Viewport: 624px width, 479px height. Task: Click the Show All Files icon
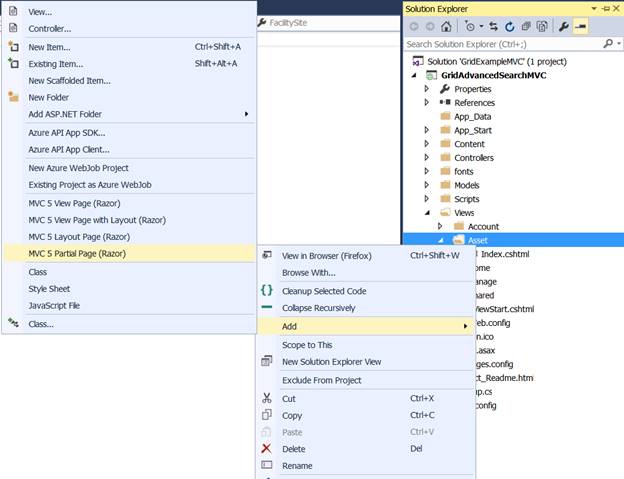(542, 26)
